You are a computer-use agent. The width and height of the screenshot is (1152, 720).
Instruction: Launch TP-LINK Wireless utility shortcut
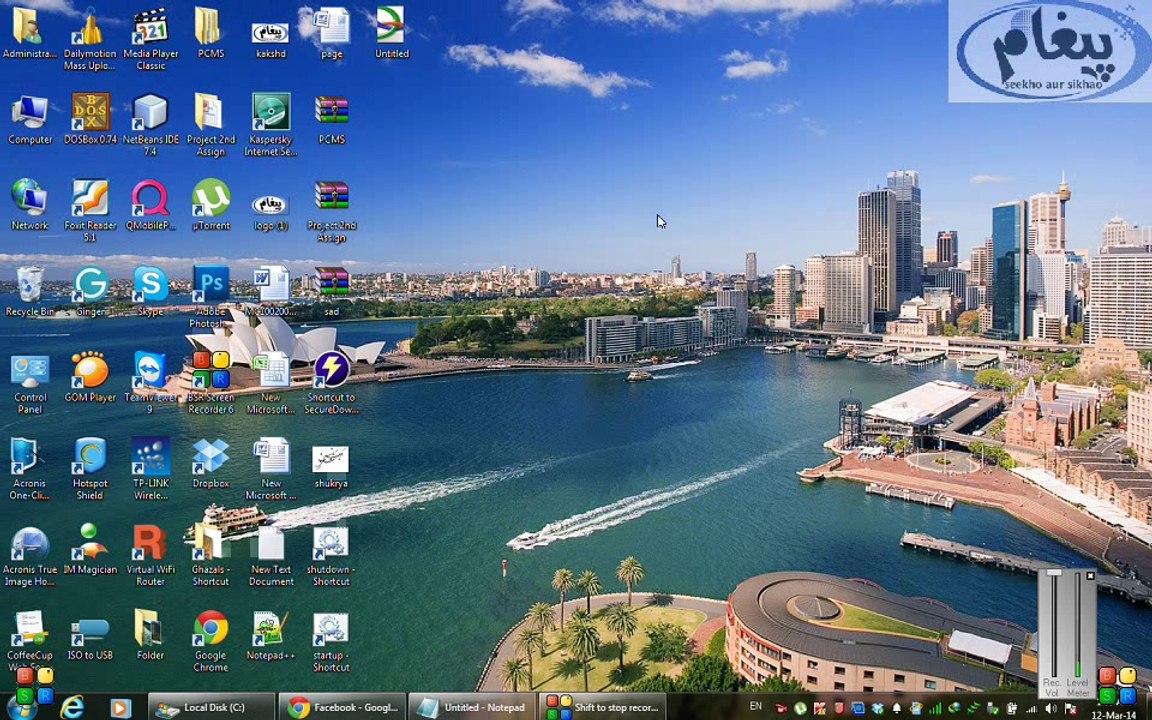click(151, 469)
